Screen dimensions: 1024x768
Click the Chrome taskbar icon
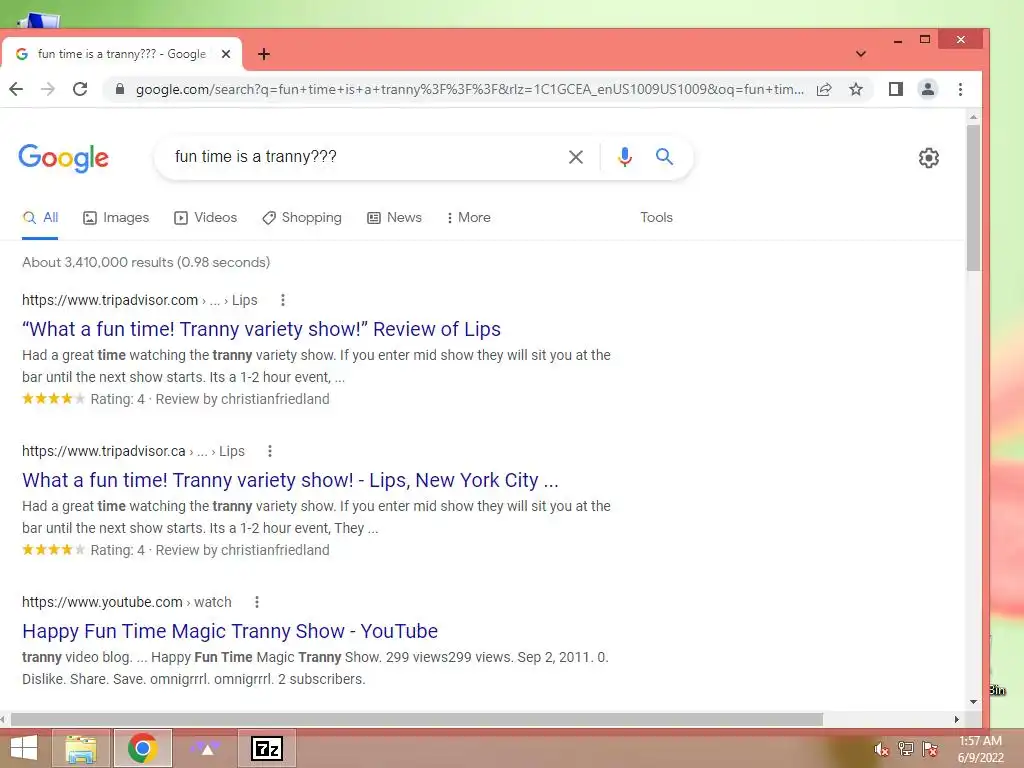tap(142, 748)
